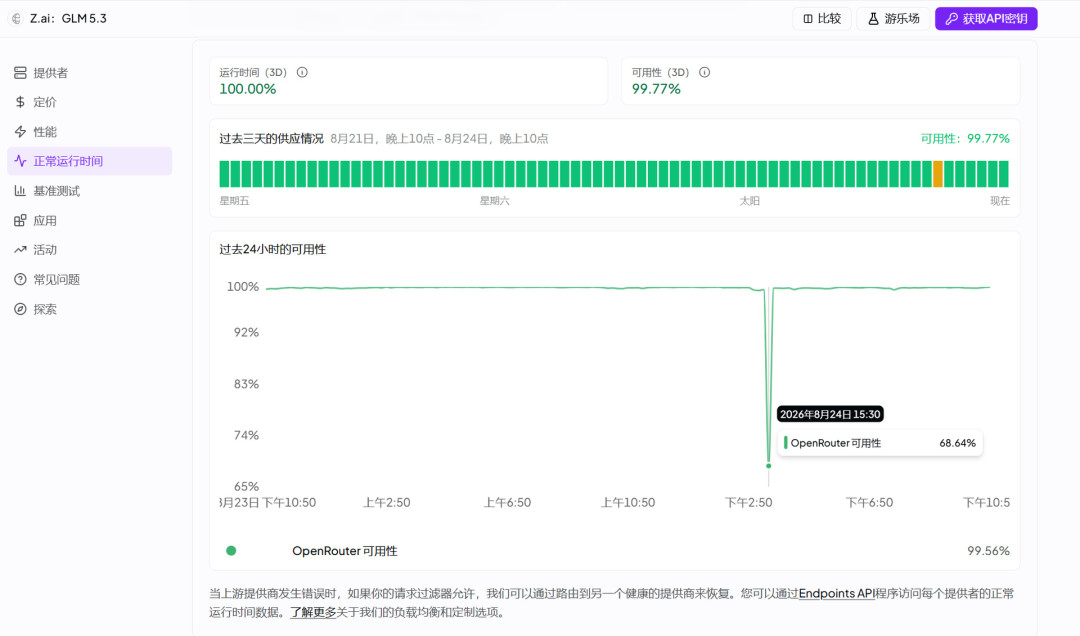Click the green legend dot for OpenRouter 可用性
The height and width of the screenshot is (636, 1080).
click(x=231, y=551)
